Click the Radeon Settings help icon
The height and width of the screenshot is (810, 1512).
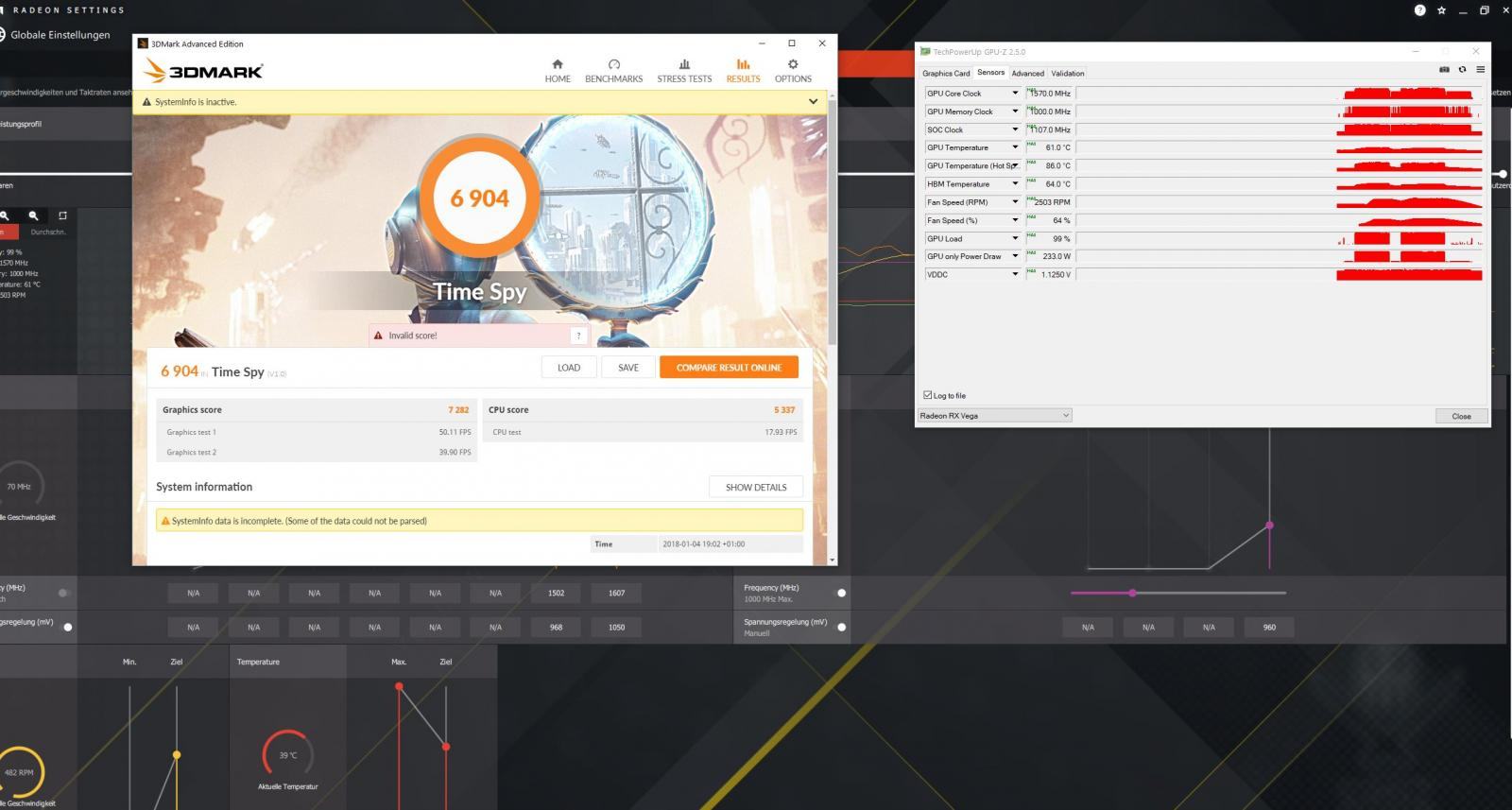click(1419, 10)
